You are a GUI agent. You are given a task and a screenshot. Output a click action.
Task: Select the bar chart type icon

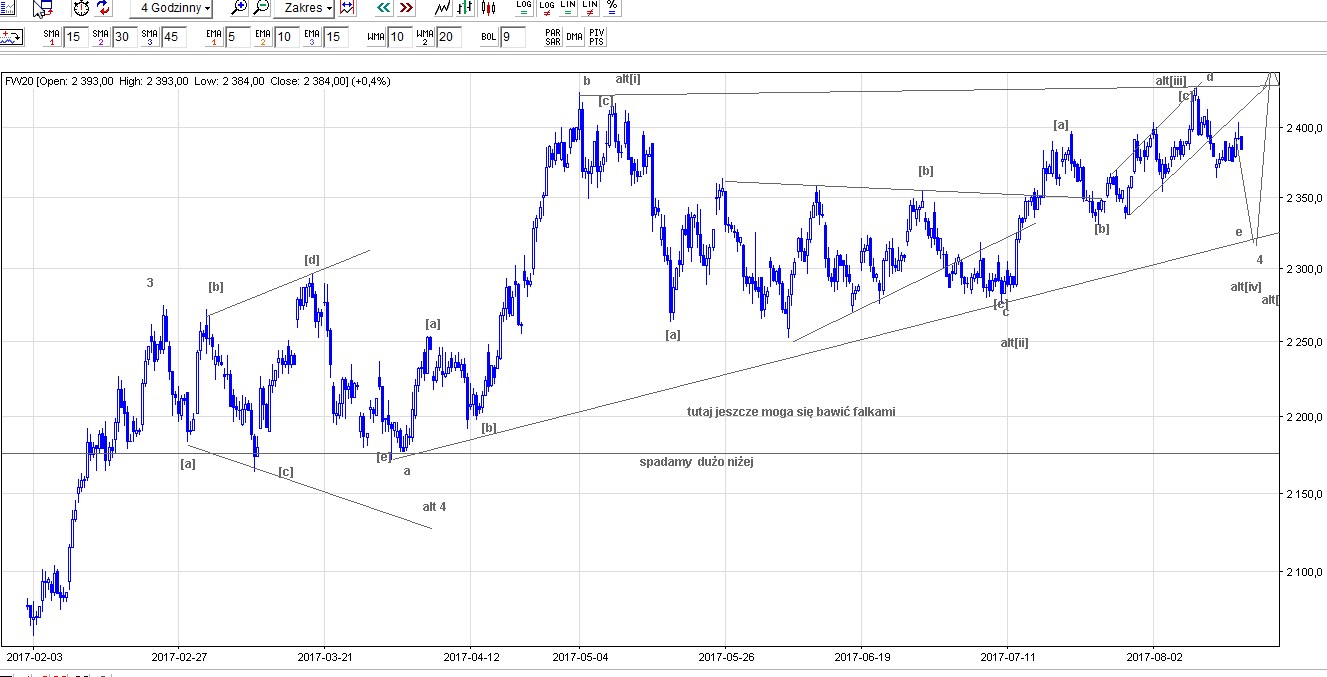pyautogui.click(x=465, y=8)
